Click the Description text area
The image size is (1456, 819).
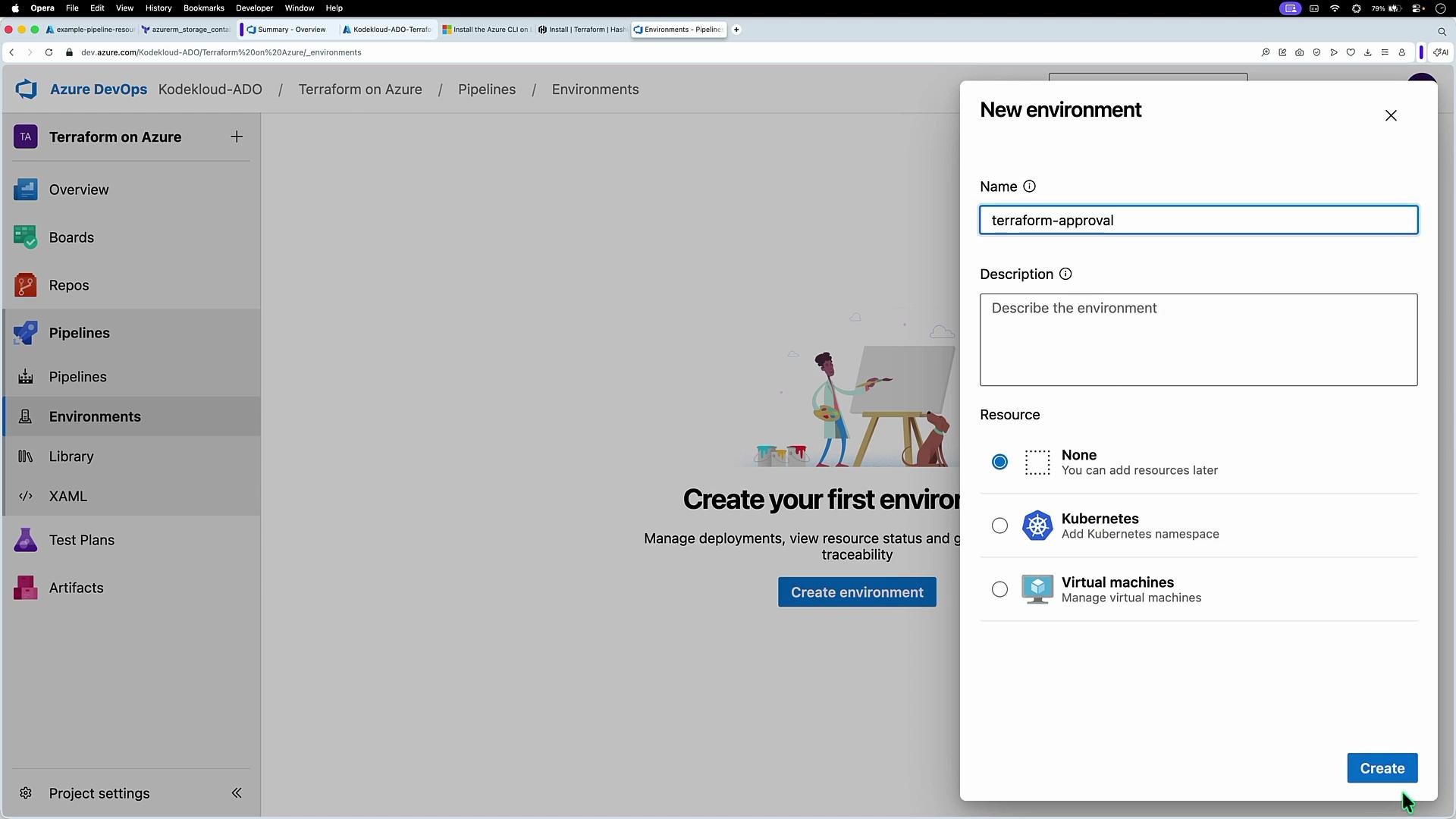pyautogui.click(x=1198, y=340)
